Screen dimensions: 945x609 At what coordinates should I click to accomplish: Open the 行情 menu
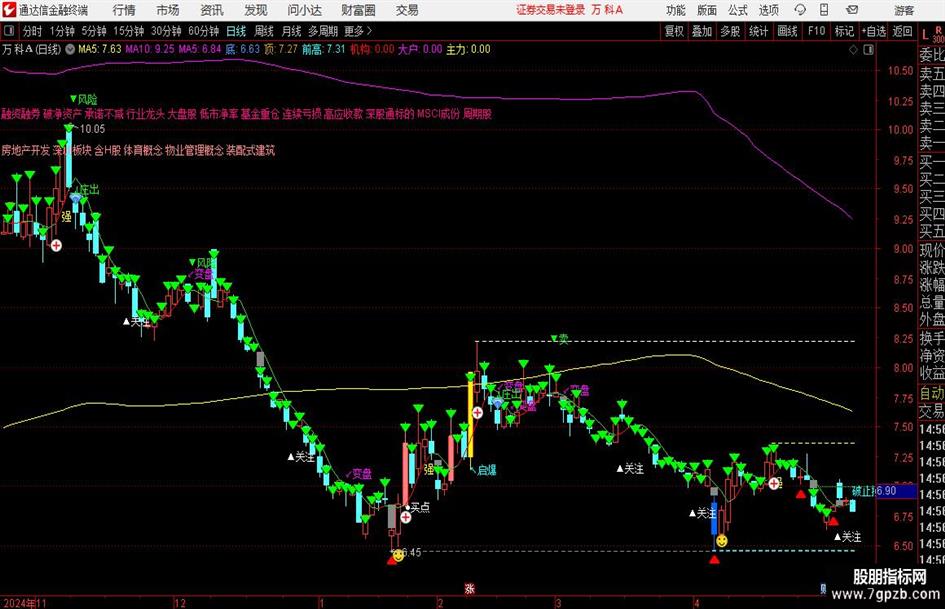[x=124, y=10]
